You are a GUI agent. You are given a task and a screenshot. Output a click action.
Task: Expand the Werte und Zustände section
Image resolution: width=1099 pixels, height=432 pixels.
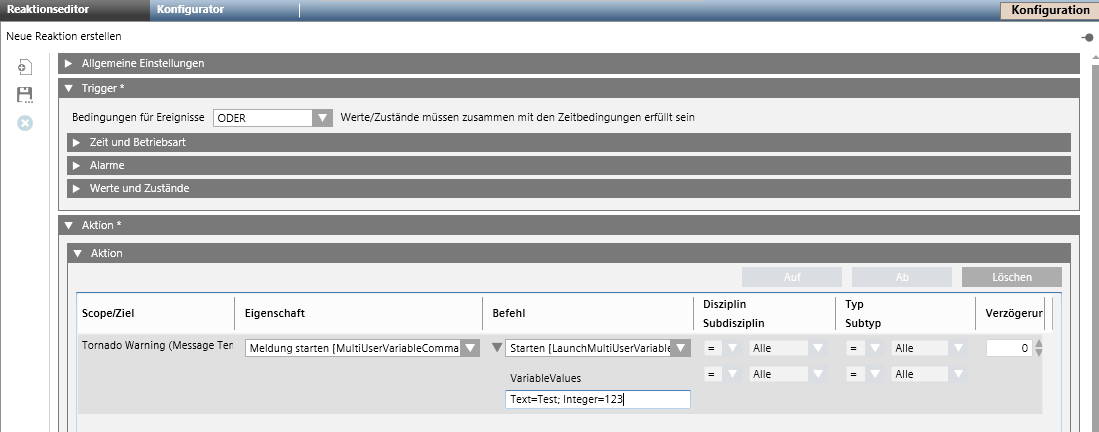pos(76,188)
